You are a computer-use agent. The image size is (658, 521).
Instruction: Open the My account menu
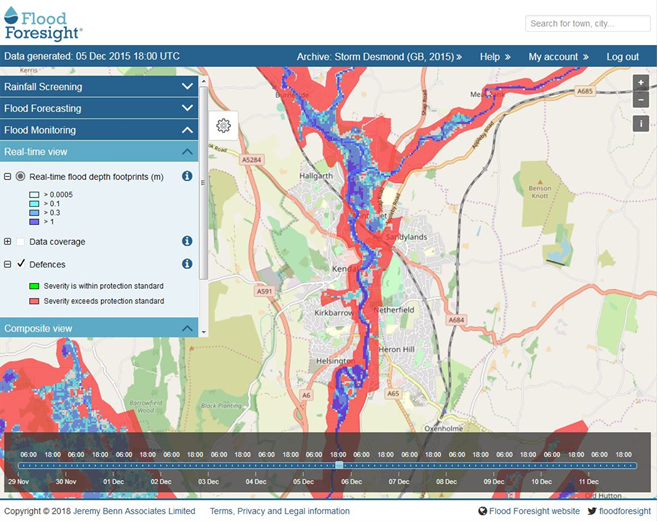tap(558, 57)
